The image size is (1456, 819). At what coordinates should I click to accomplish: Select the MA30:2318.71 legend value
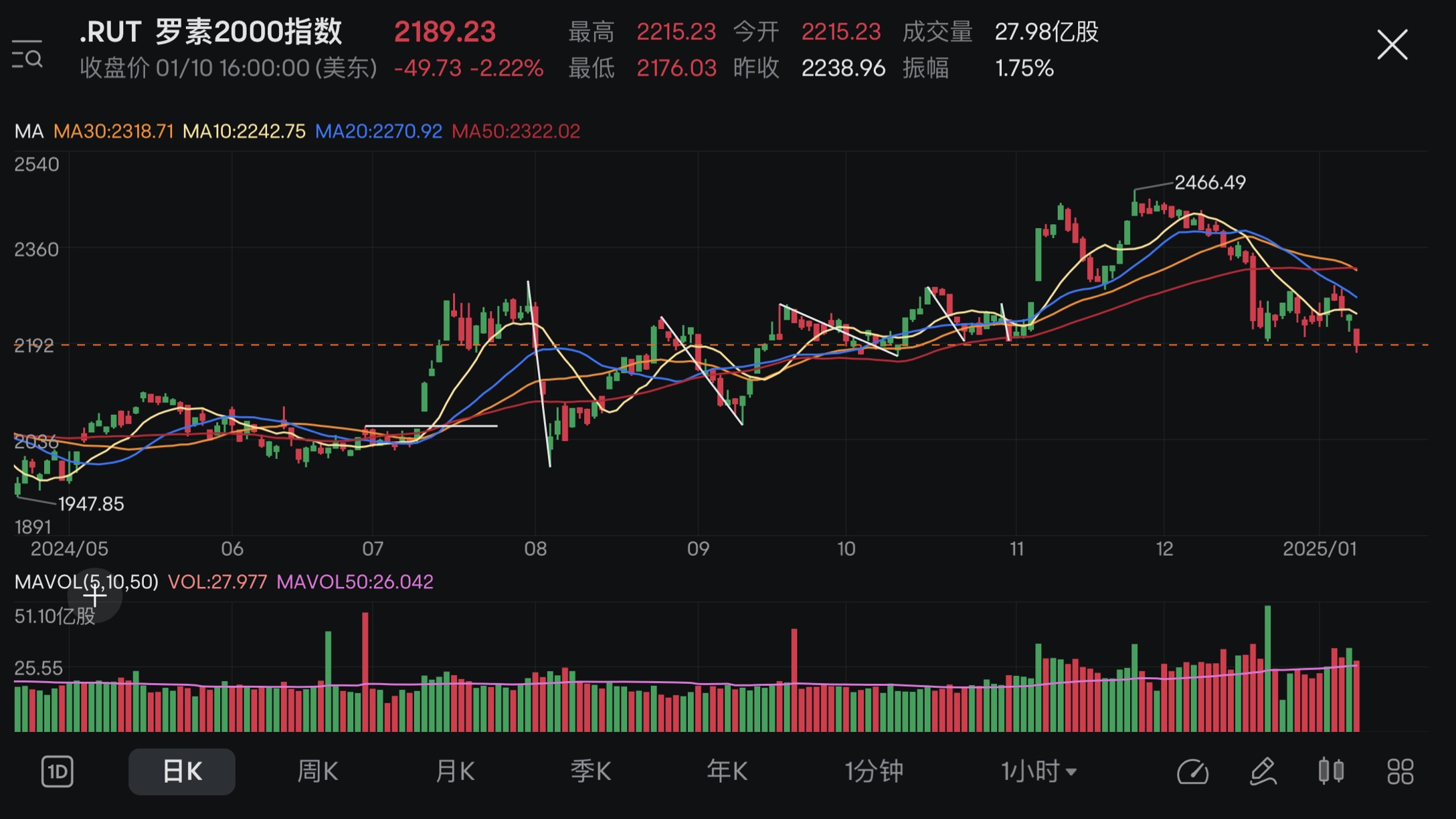[x=113, y=131]
